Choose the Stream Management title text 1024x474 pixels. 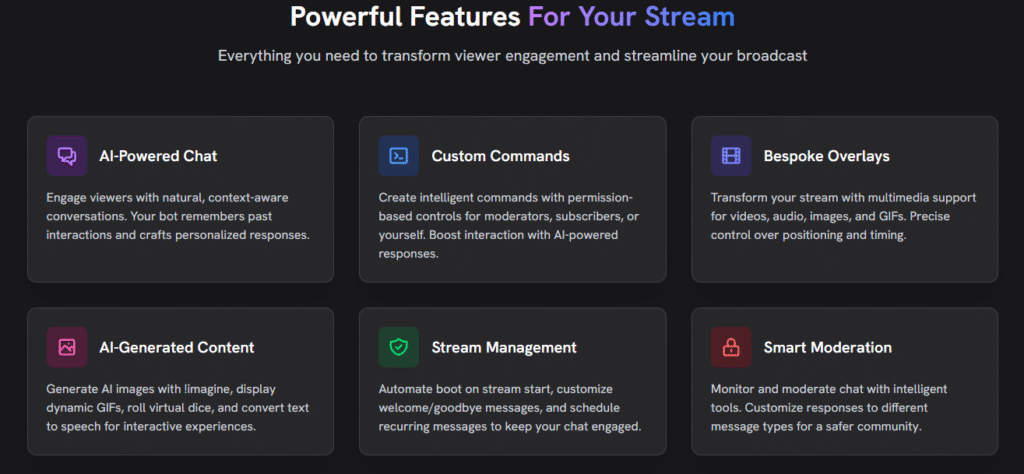(504, 347)
